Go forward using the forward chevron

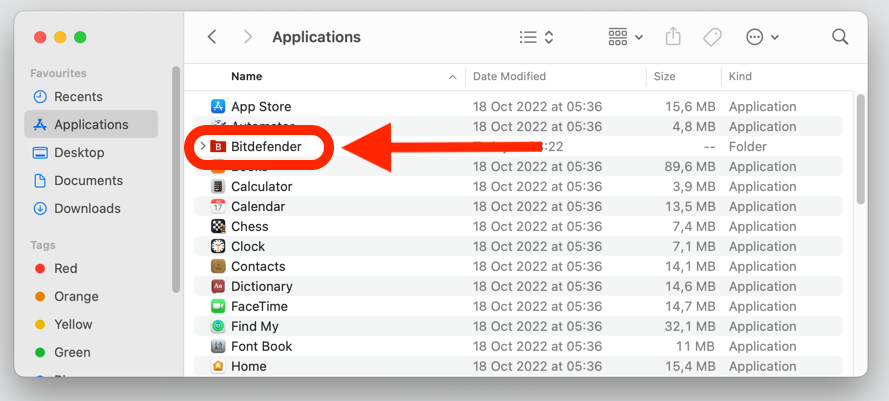247,37
